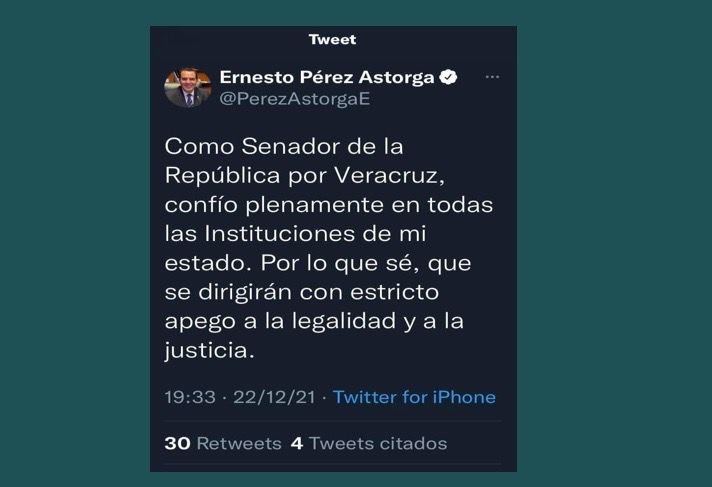
Task: Click the word legalidad in tweet
Action: pyautogui.click(x=344, y=321)
